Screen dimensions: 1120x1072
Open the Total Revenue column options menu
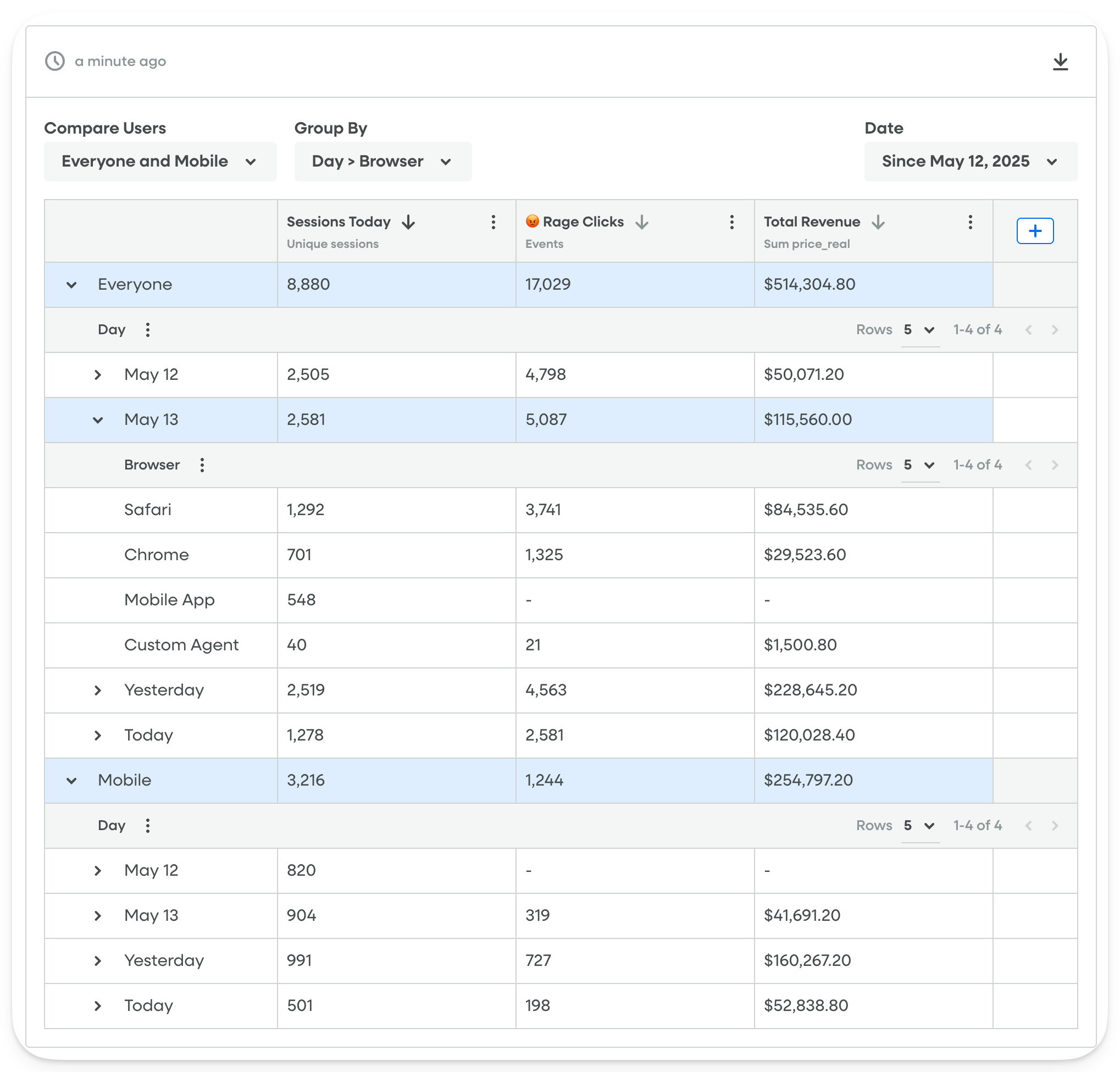[970, 222]
